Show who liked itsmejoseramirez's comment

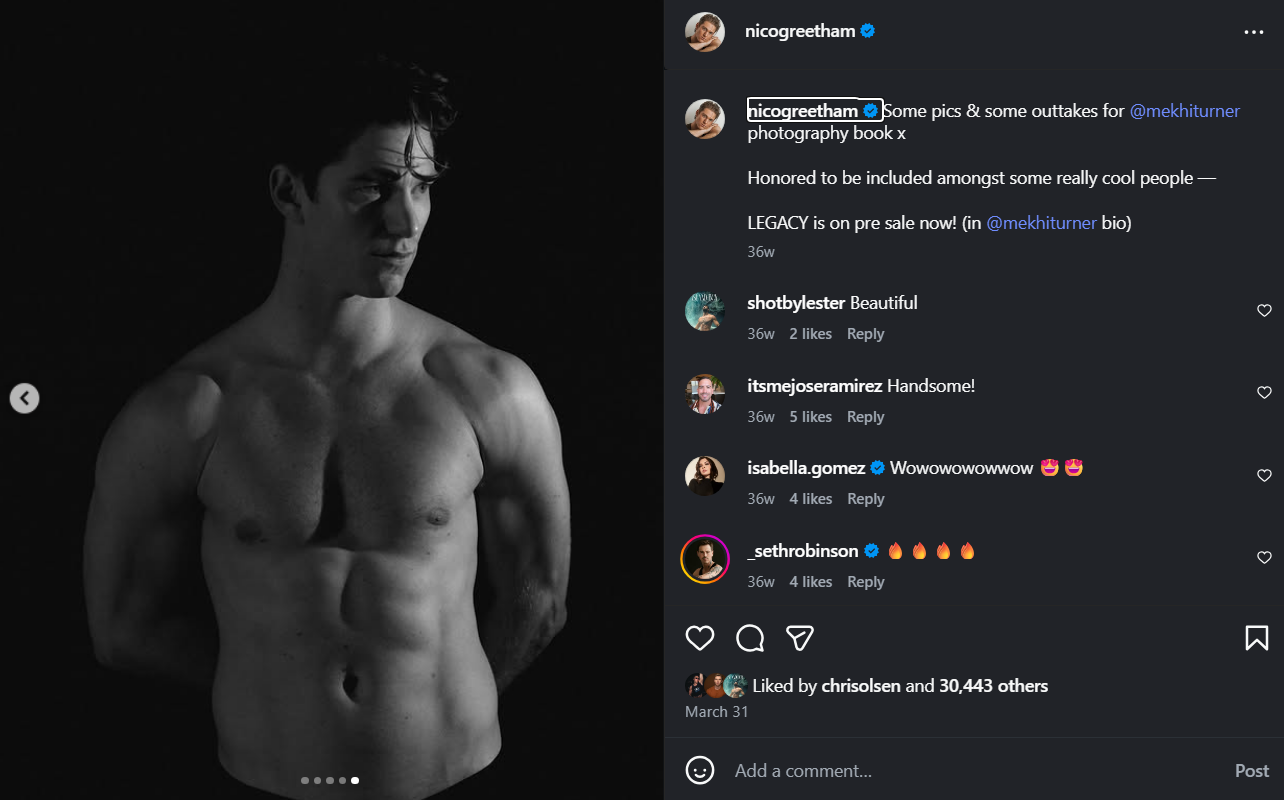click(810, 417)
